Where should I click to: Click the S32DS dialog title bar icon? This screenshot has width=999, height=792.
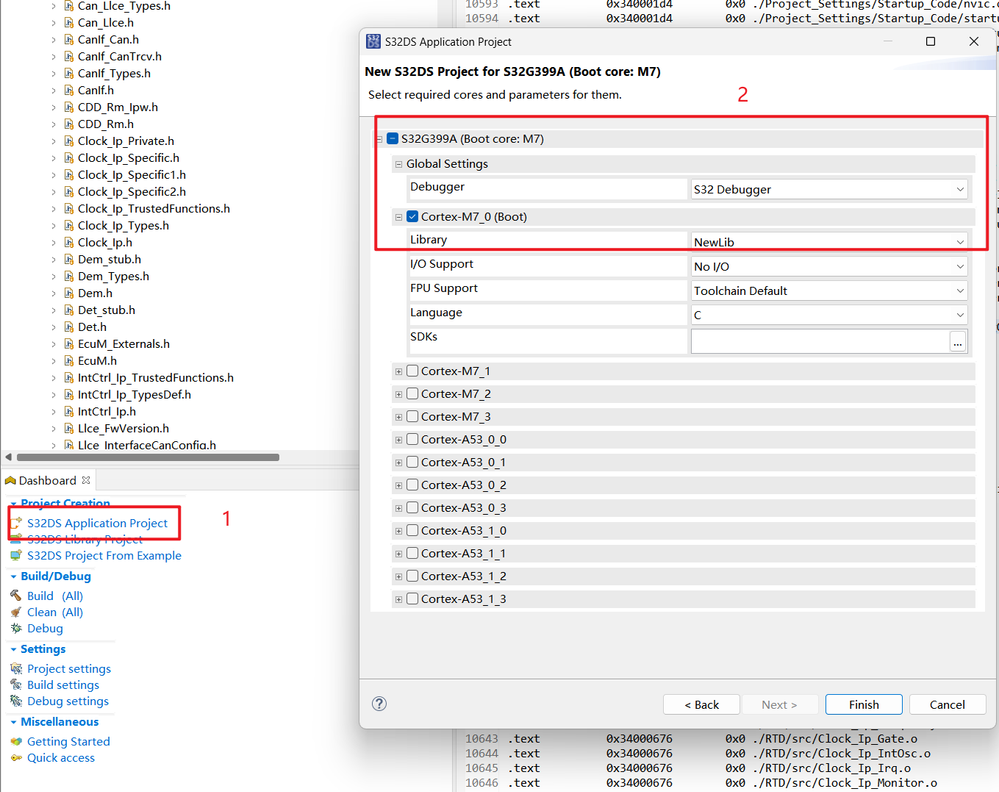point(373,42)
